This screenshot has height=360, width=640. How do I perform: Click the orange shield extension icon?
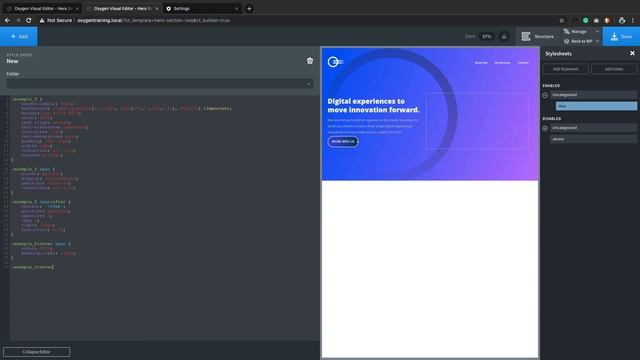(607, 20)
